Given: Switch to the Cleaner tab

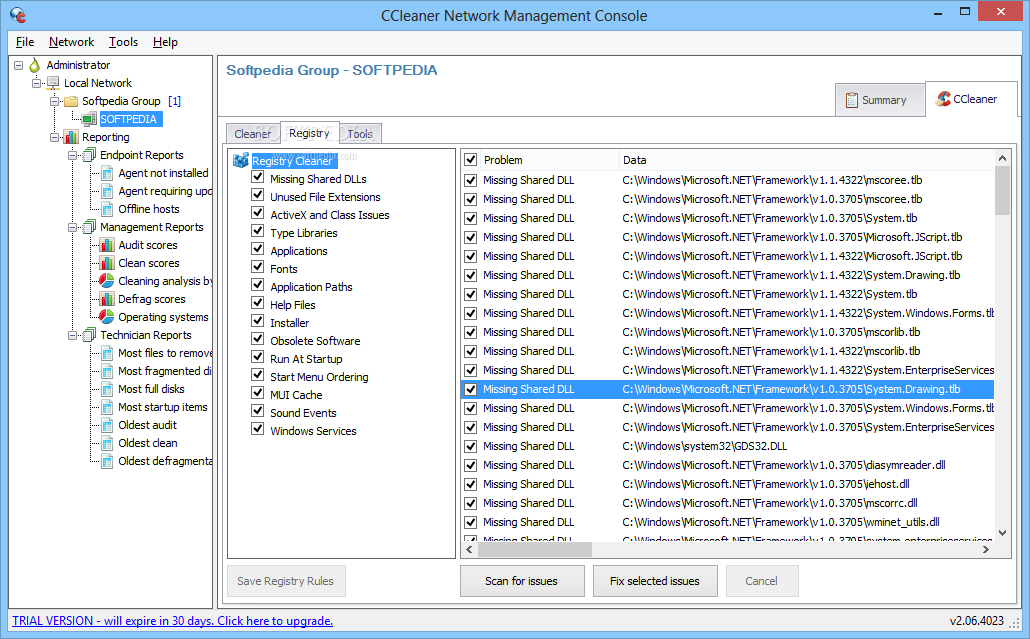Looking at the screenshot, I should pos(253,134).
